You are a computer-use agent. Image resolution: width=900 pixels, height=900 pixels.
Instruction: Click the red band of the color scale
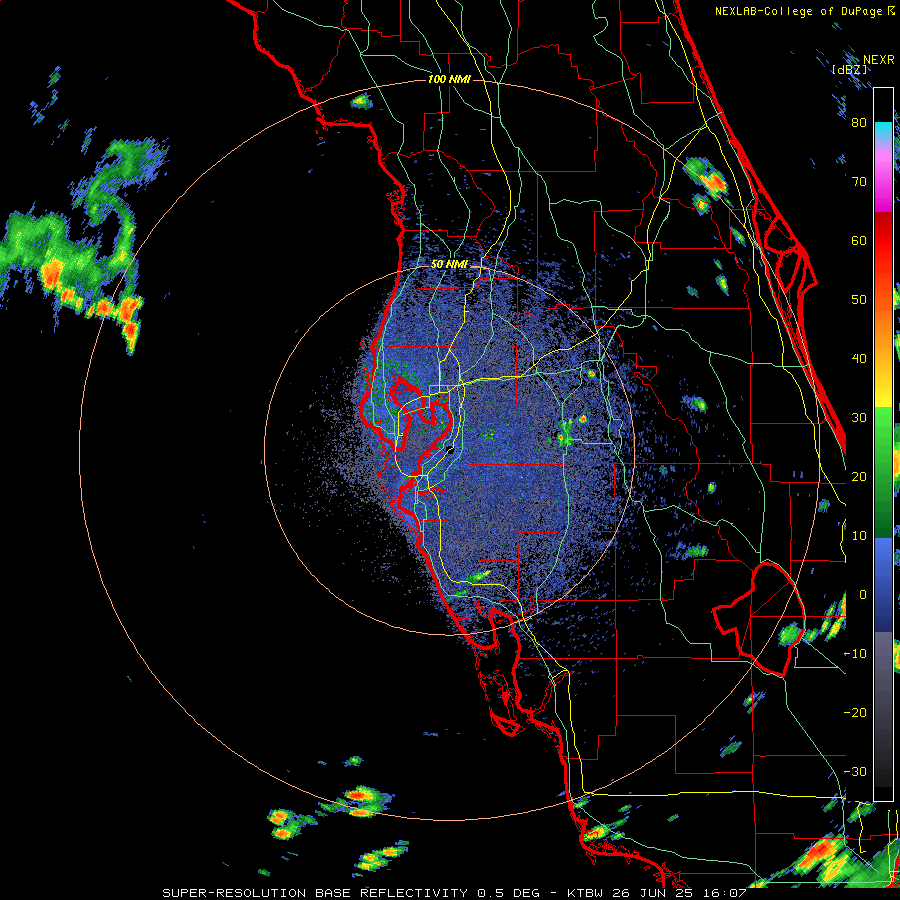883,243
